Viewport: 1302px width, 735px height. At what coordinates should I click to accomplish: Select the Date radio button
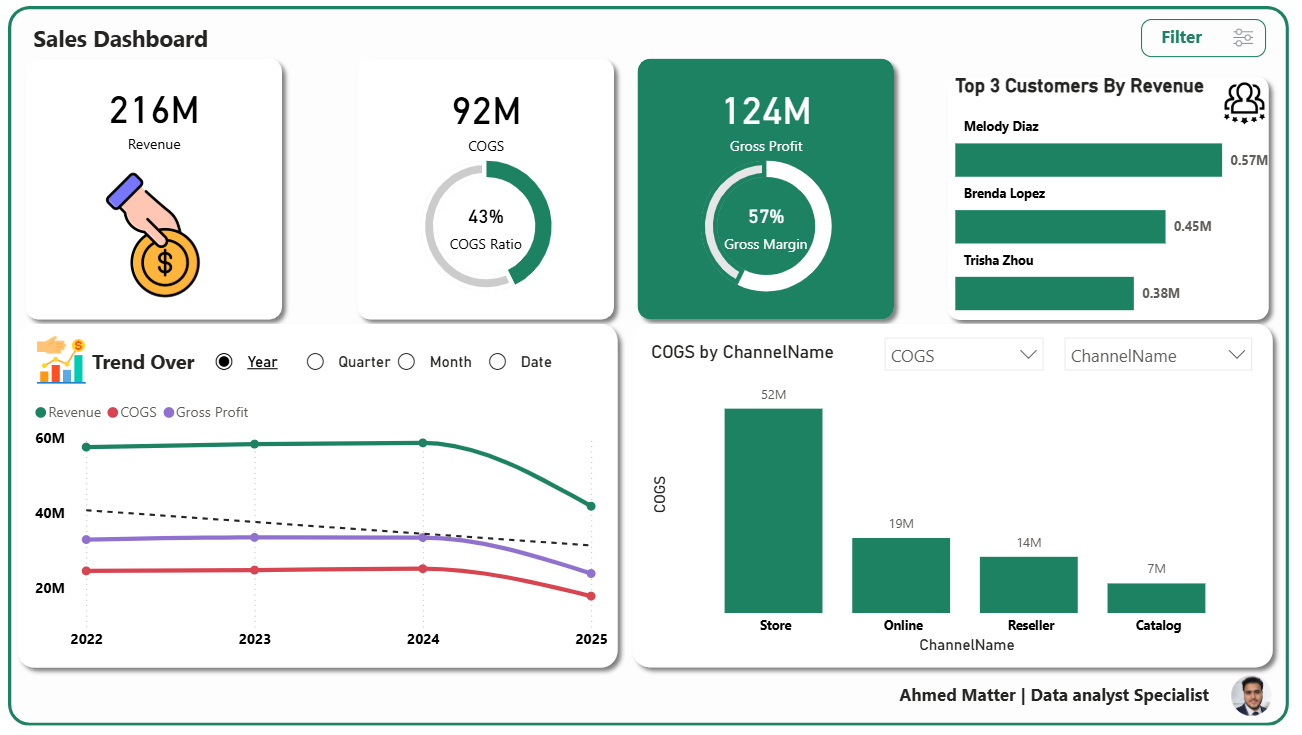click(497, 362)
